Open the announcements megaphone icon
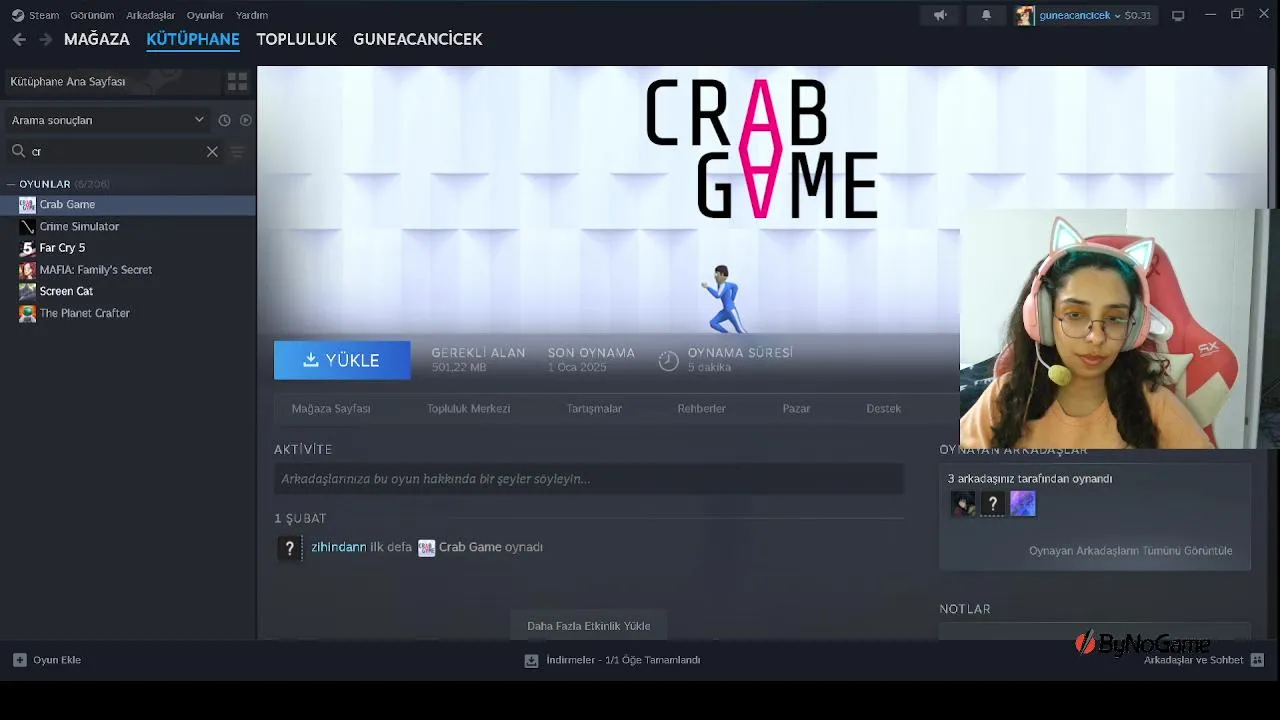The width and height of the screenshot is (1280, 720). tap(940, 15)
